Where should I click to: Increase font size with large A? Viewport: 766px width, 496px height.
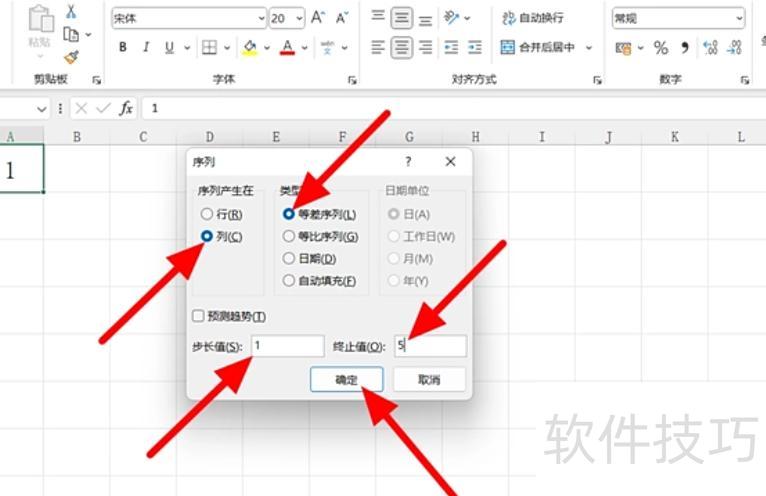318,18
